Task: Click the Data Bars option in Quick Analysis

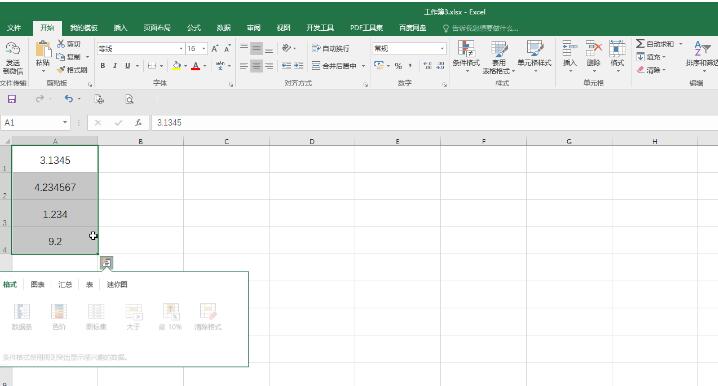Action: [x=22, y=316]
